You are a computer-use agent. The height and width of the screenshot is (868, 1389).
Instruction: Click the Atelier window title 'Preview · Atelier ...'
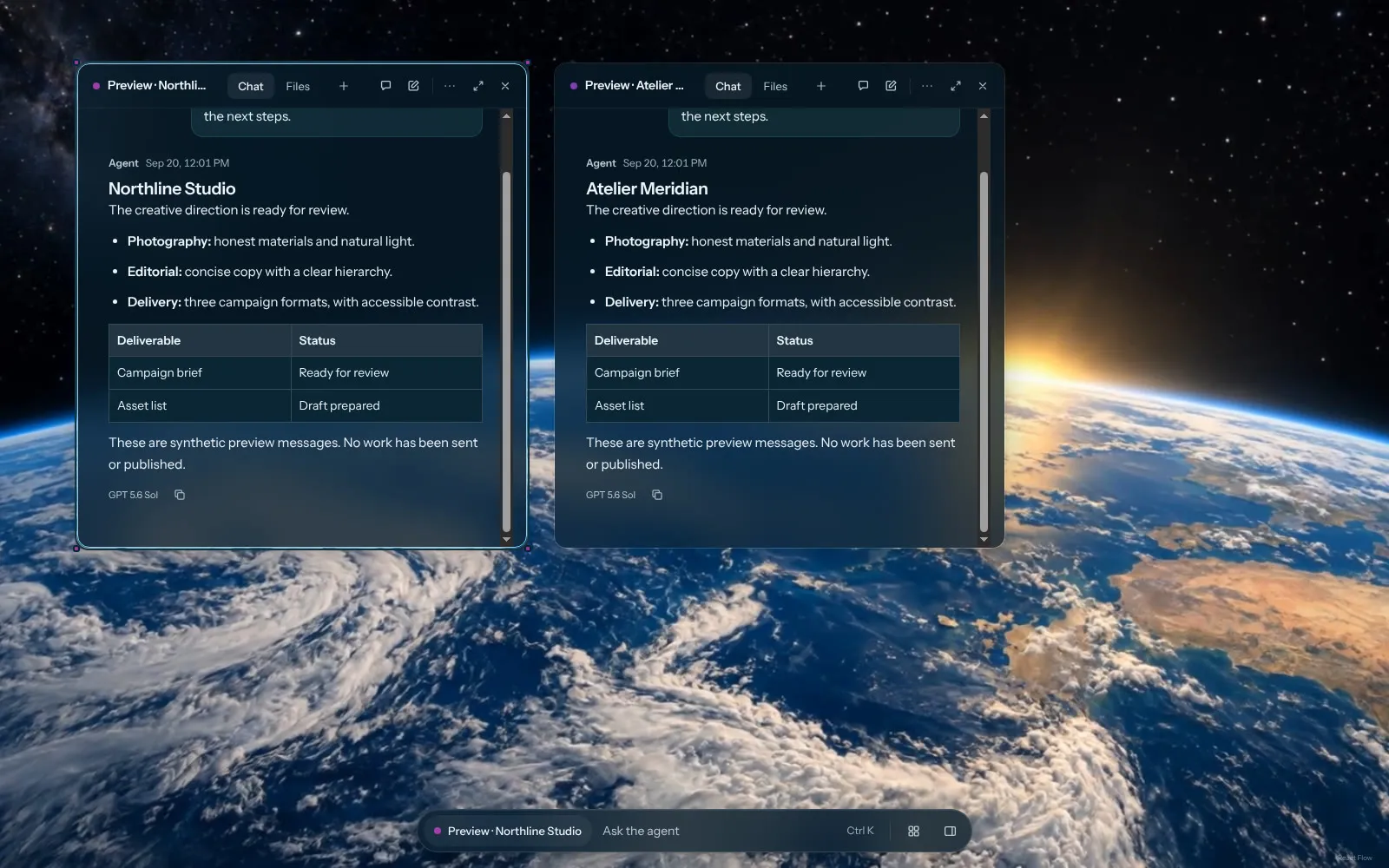pos(634,85)
